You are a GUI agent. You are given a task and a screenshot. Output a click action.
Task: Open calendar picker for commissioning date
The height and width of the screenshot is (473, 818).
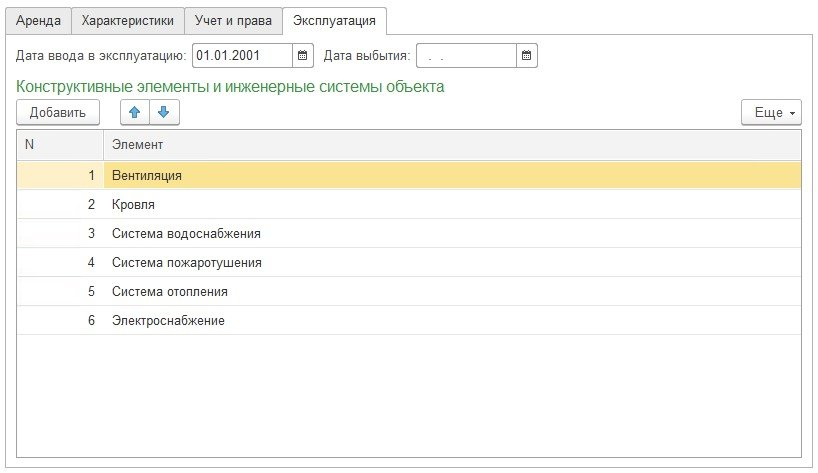[304, 55]
